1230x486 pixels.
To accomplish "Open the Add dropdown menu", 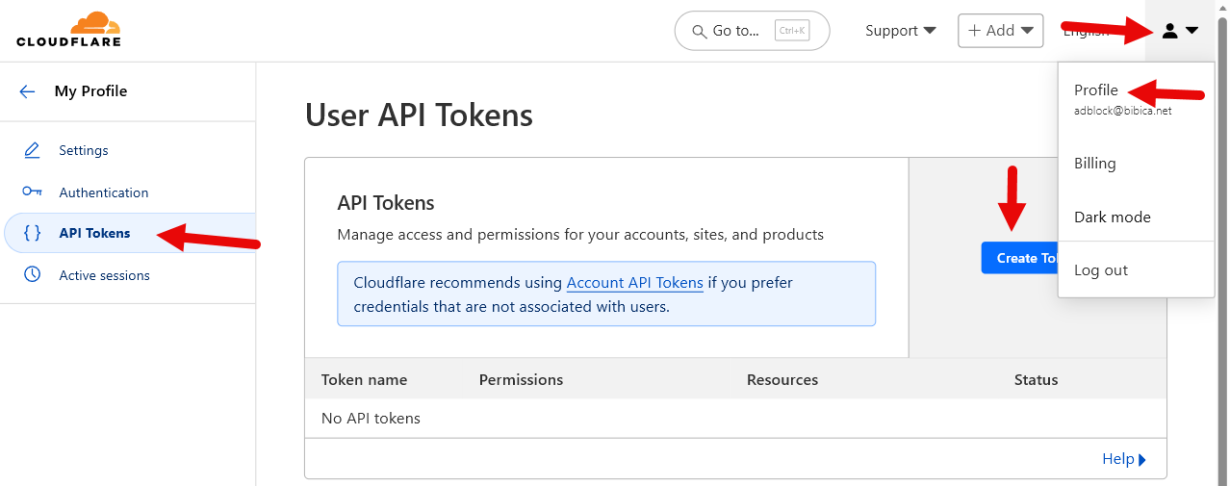I will tap(1000, 31).
